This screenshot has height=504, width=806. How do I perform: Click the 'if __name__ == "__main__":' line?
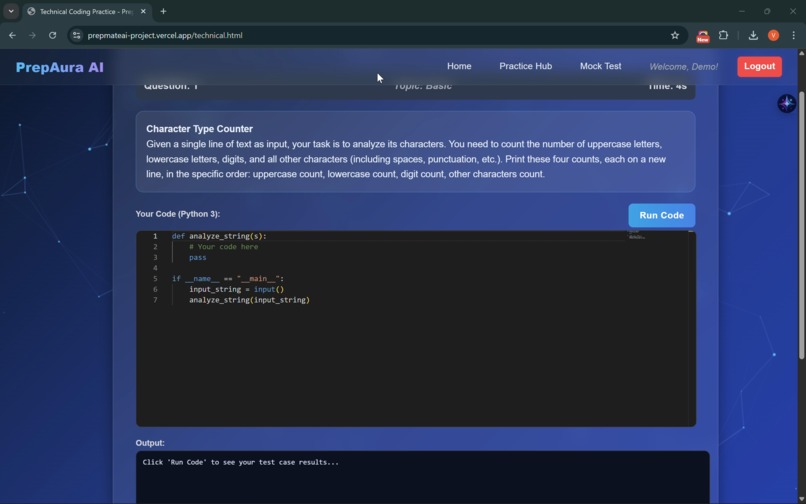pos(228,279)
